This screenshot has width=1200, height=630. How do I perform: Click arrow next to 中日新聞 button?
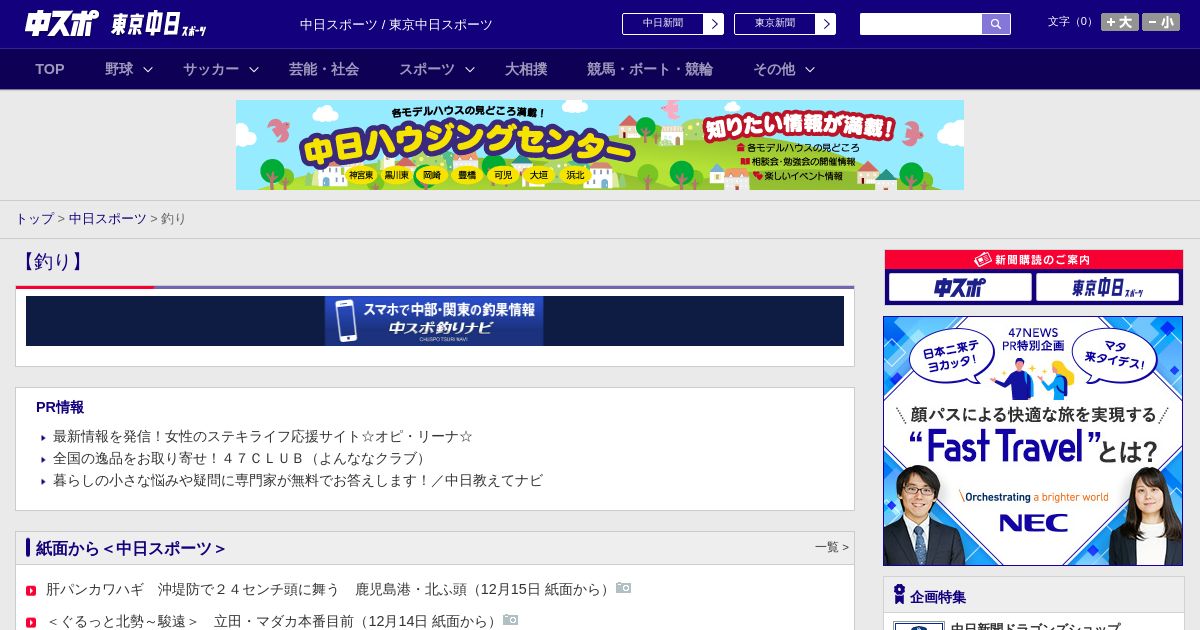(713, 24)
